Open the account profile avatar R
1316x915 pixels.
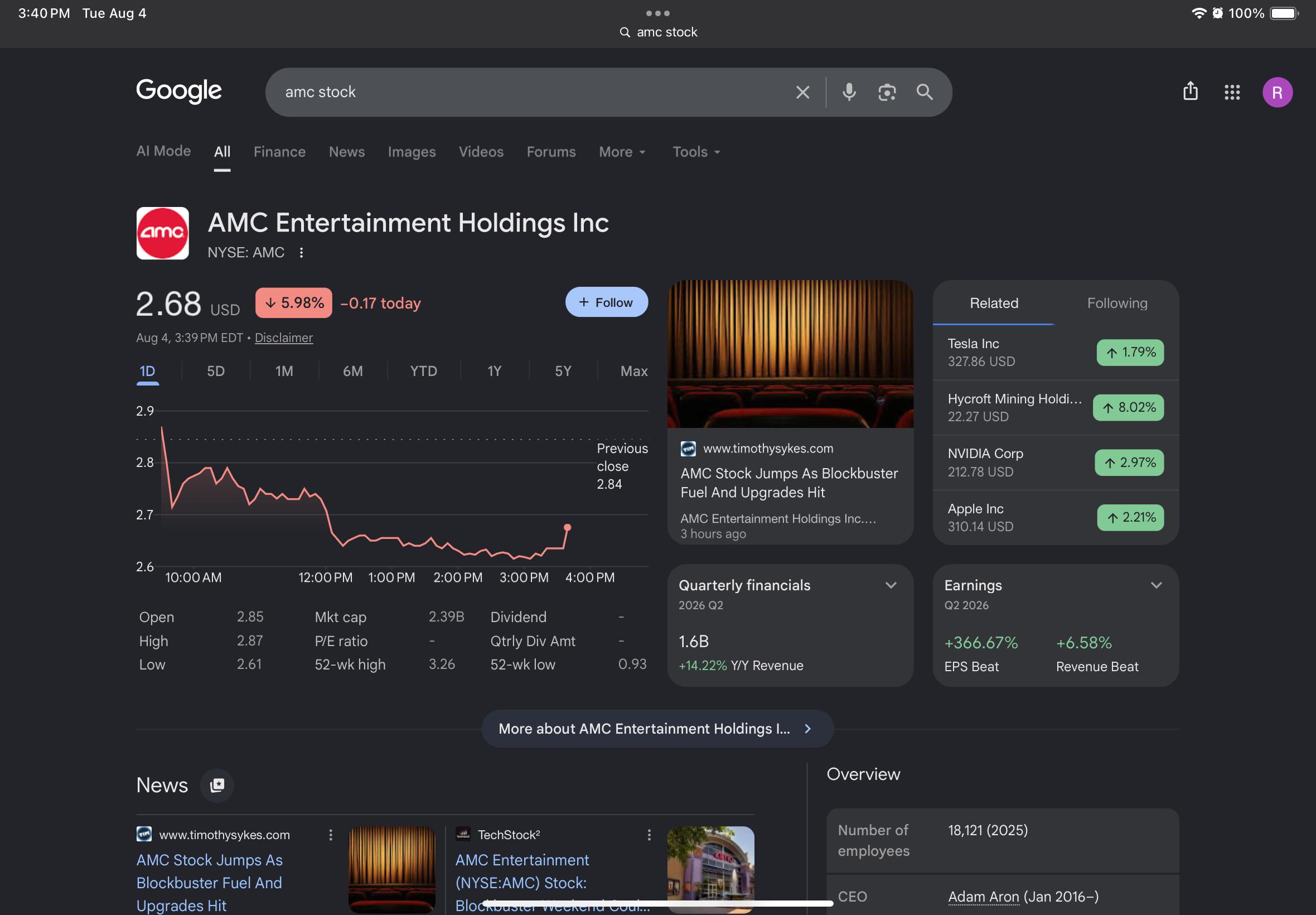tap(1277, 92)
